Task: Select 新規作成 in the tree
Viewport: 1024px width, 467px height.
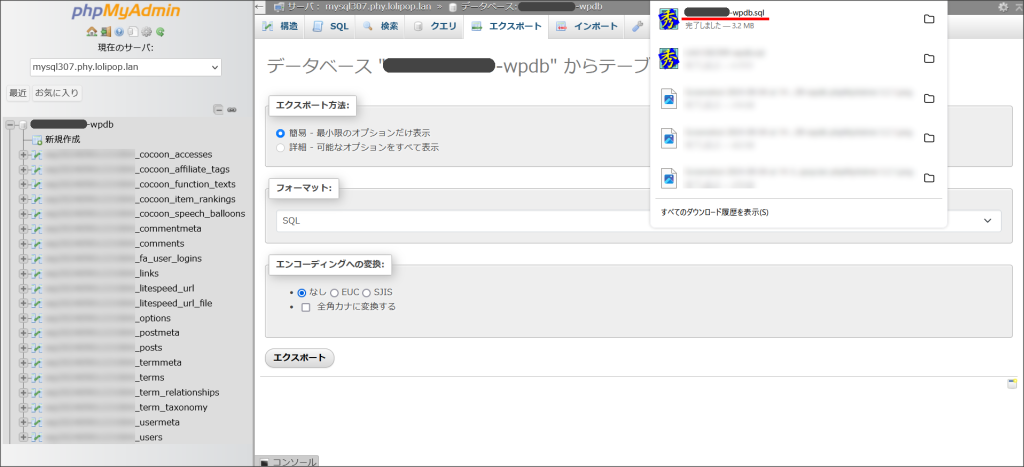Action: coord(63,140)
